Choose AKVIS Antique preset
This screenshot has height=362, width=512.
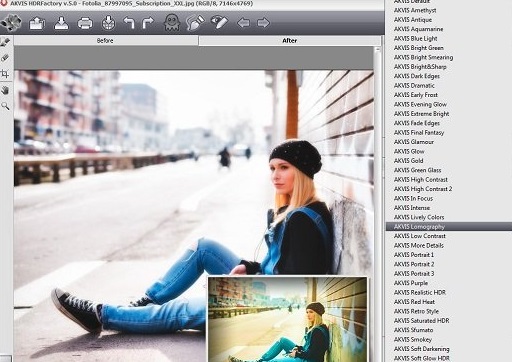(413, 20)
